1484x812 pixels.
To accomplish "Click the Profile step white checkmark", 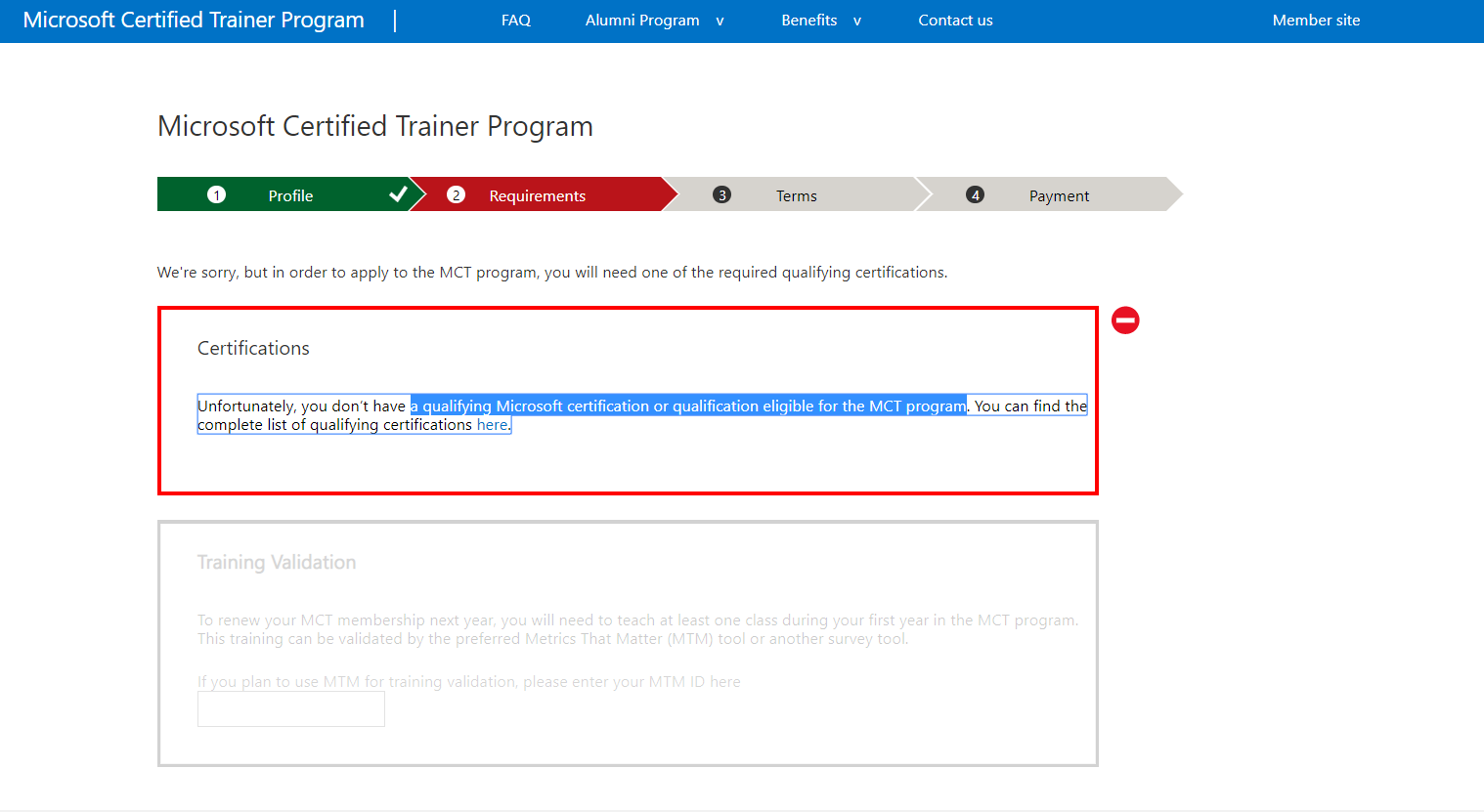I will coord(398,194).
